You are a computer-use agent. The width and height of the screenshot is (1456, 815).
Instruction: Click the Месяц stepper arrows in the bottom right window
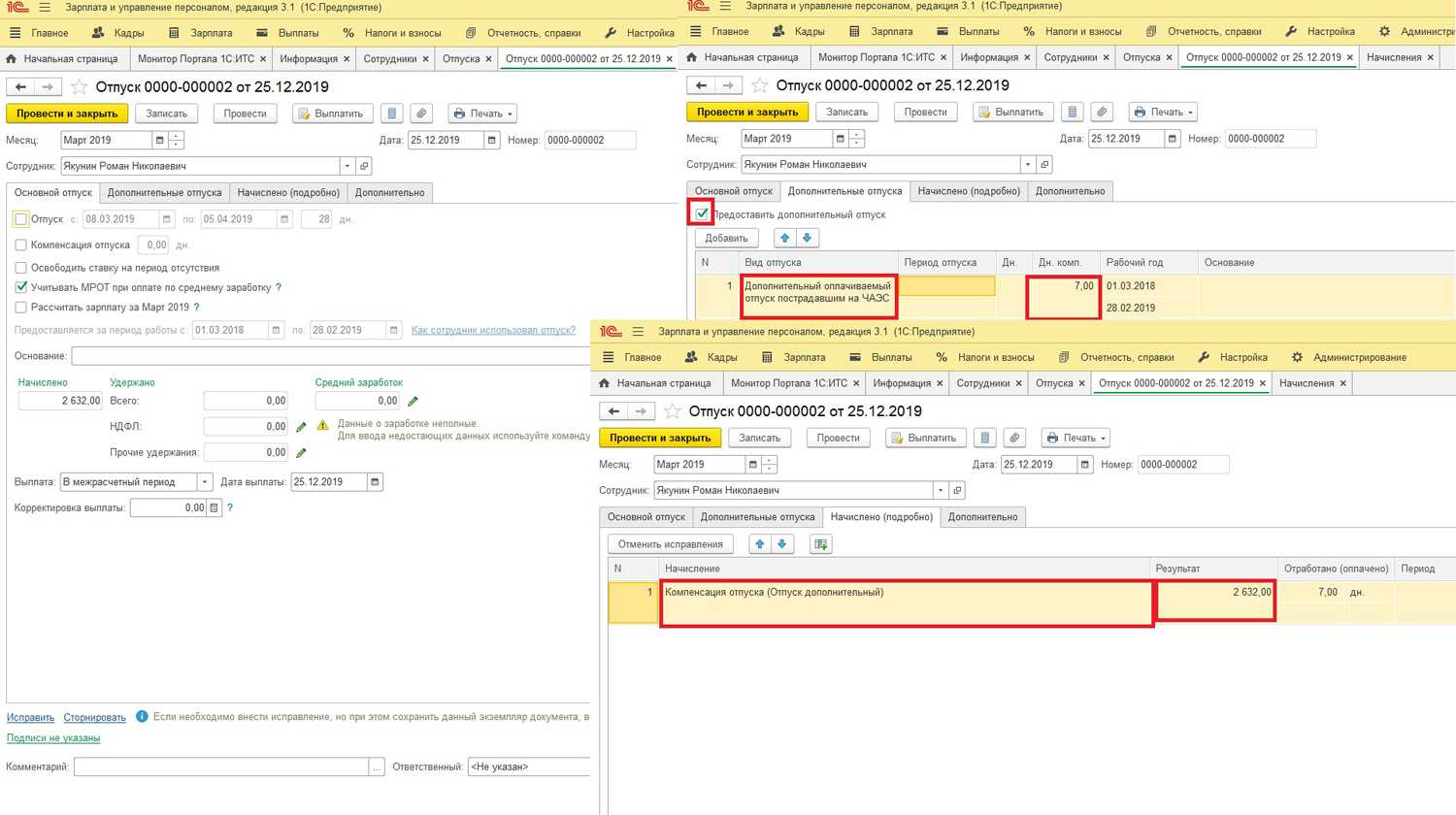coord(769,465)
